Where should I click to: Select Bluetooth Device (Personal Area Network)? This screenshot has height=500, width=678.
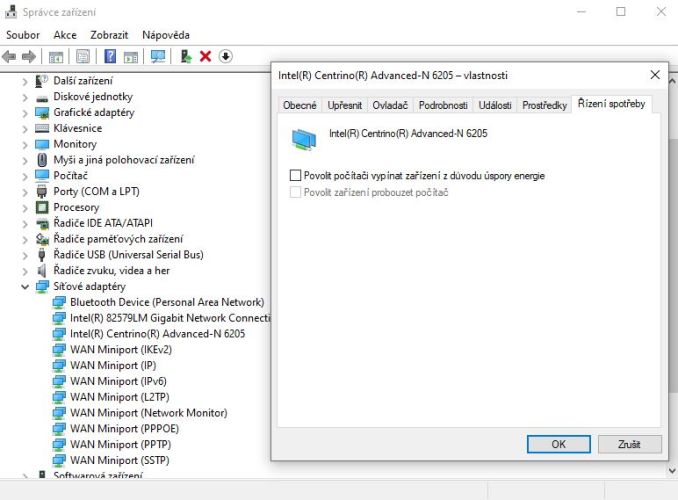pos(167,302)
